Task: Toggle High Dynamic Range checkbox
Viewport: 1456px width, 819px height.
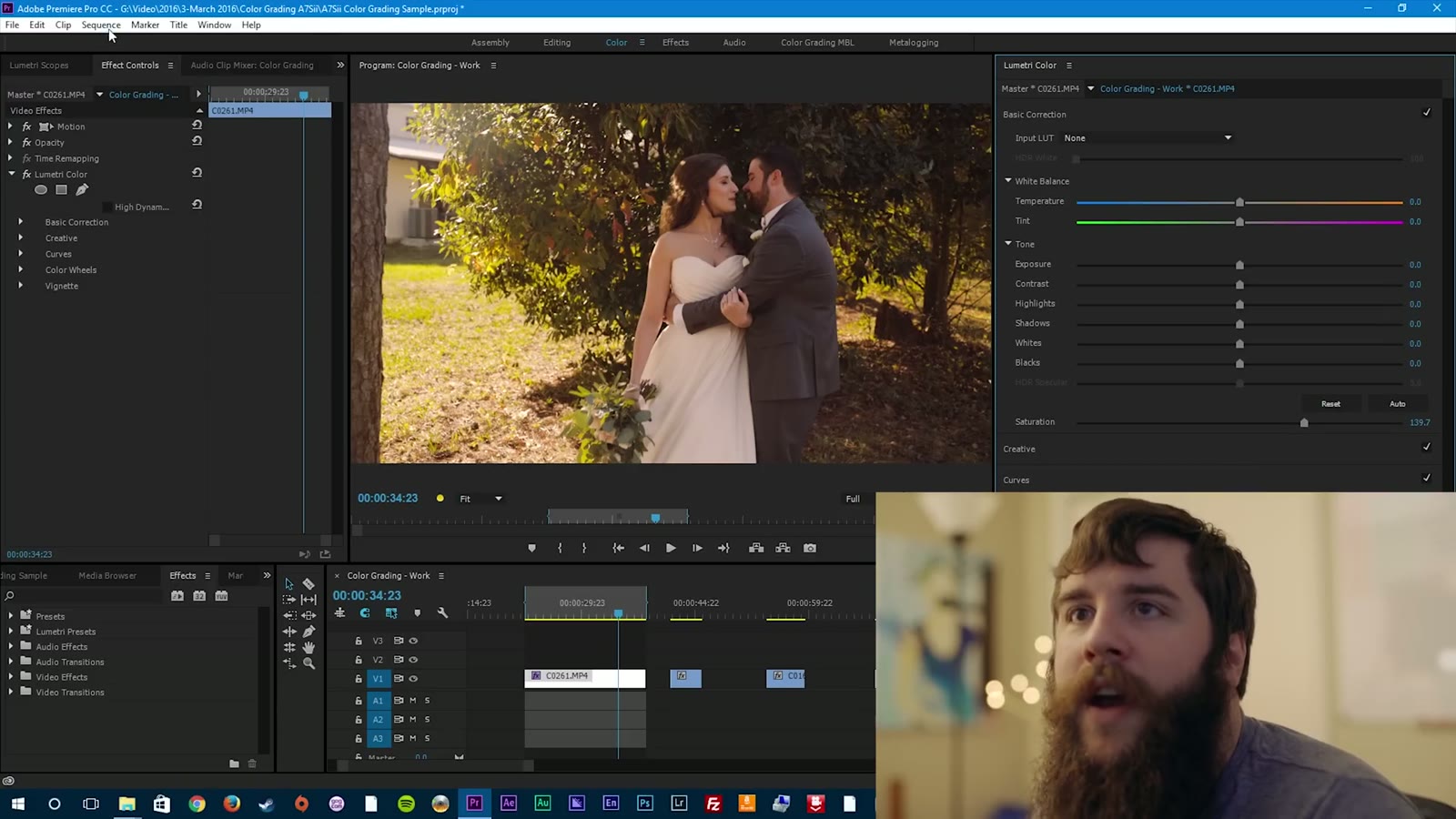Action: 107,207
